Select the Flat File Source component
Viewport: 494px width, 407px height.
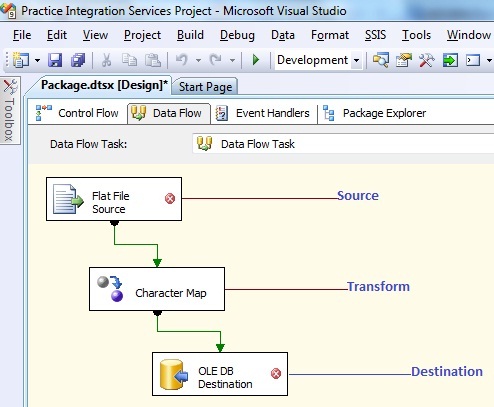114,199
